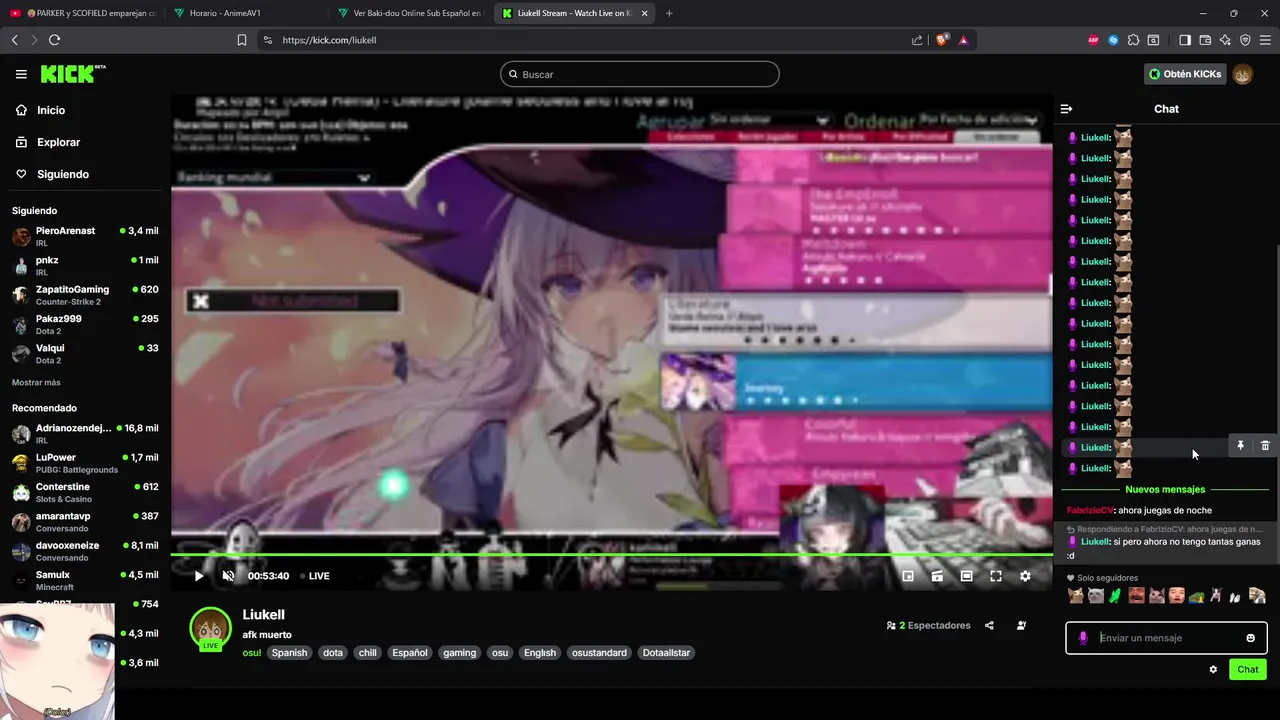
Task: Pin the highlighted Liukell chat message
Action: point(1240,446)
